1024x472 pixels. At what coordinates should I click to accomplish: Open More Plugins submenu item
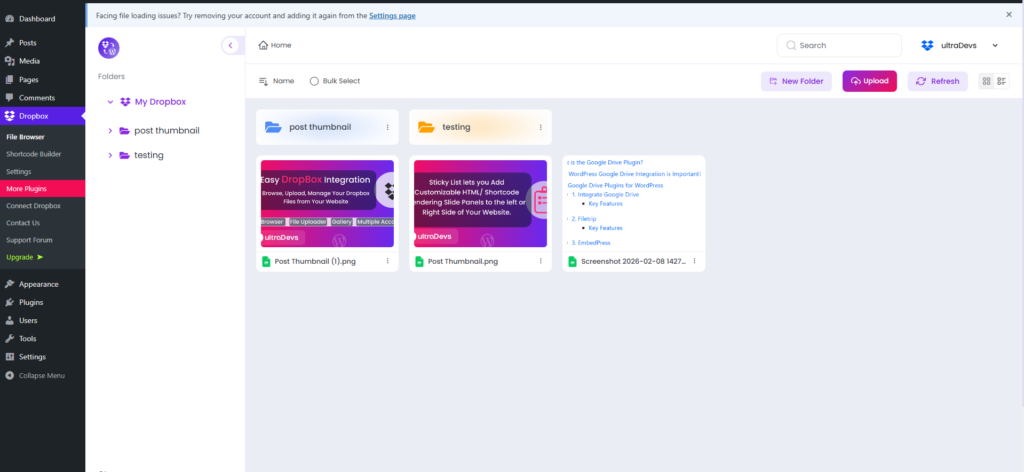coord(42,189)
